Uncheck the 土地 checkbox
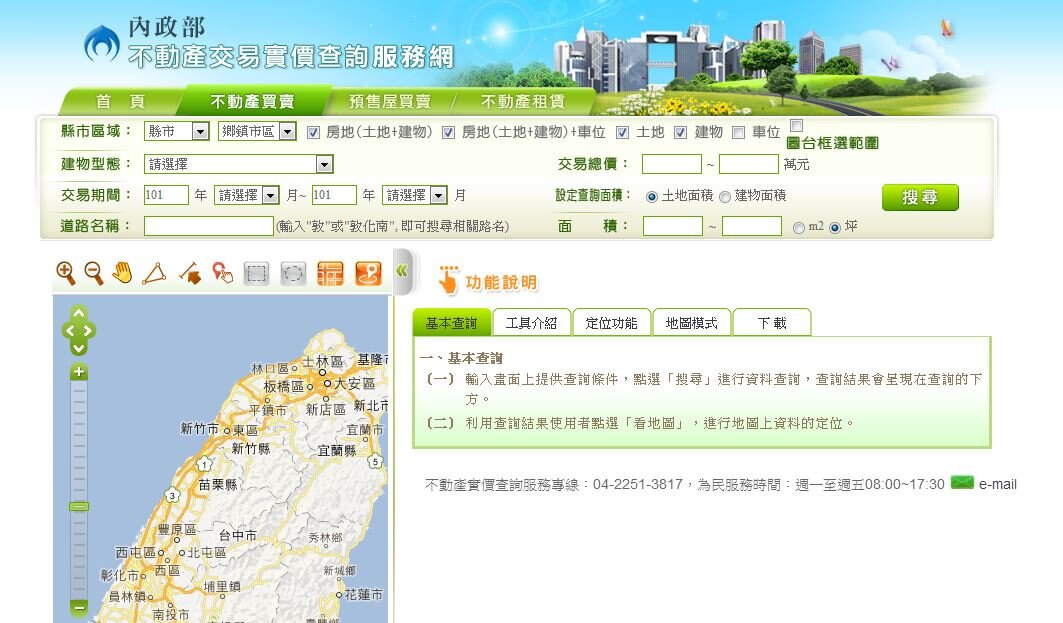Screen dimensions: 1063x623 pos(623,132)
